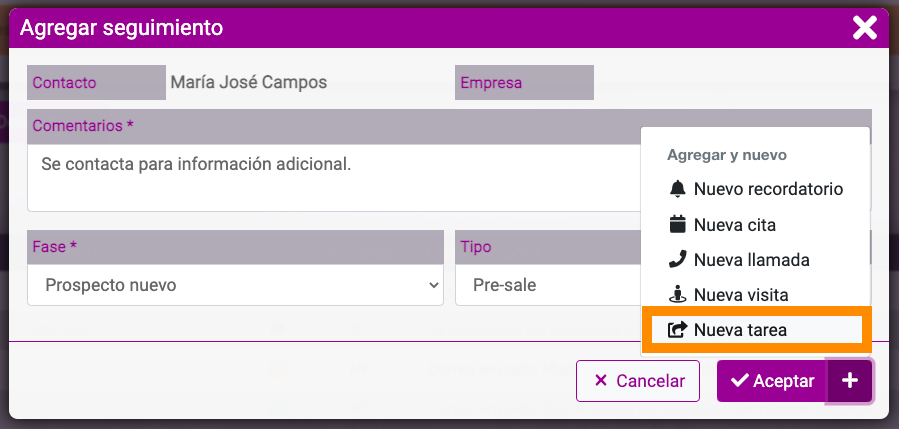
Task: Confirm with the Aceptar button
Action: 772,381
